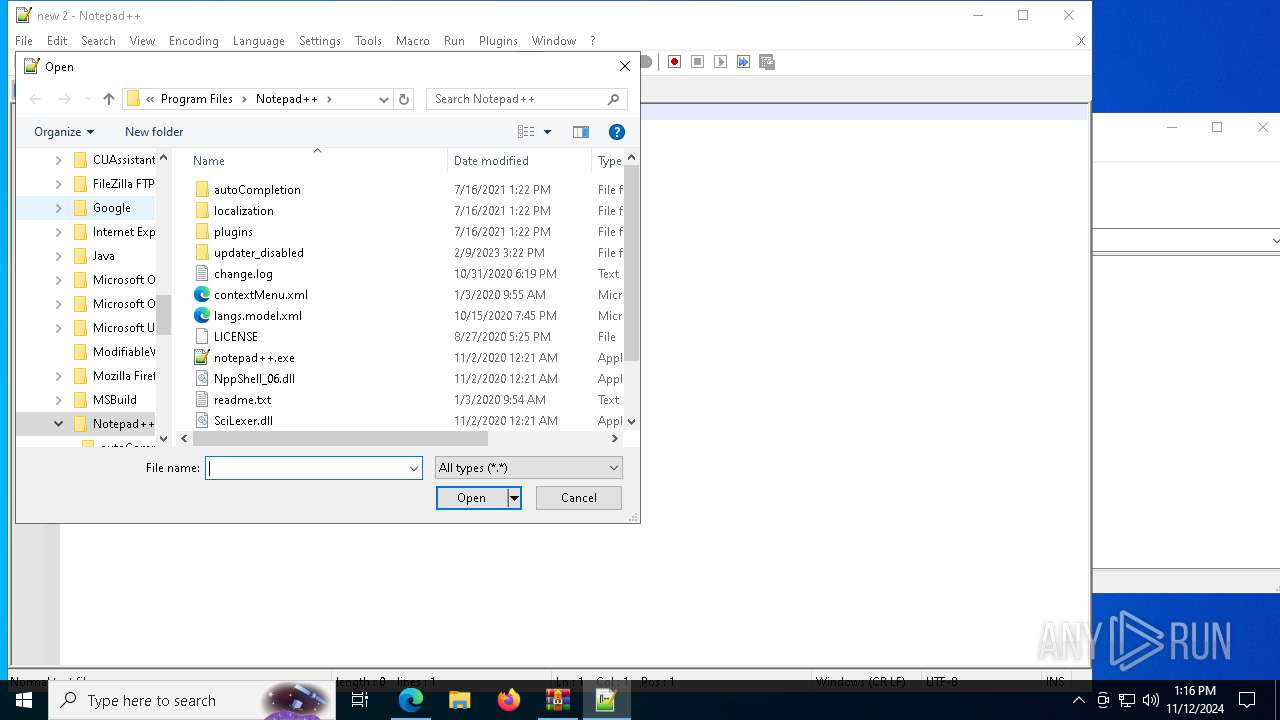Image resolution: width=1280 pixels, height=720 pixels.
Task: Go up one folder level
Action: coord(109,99)
